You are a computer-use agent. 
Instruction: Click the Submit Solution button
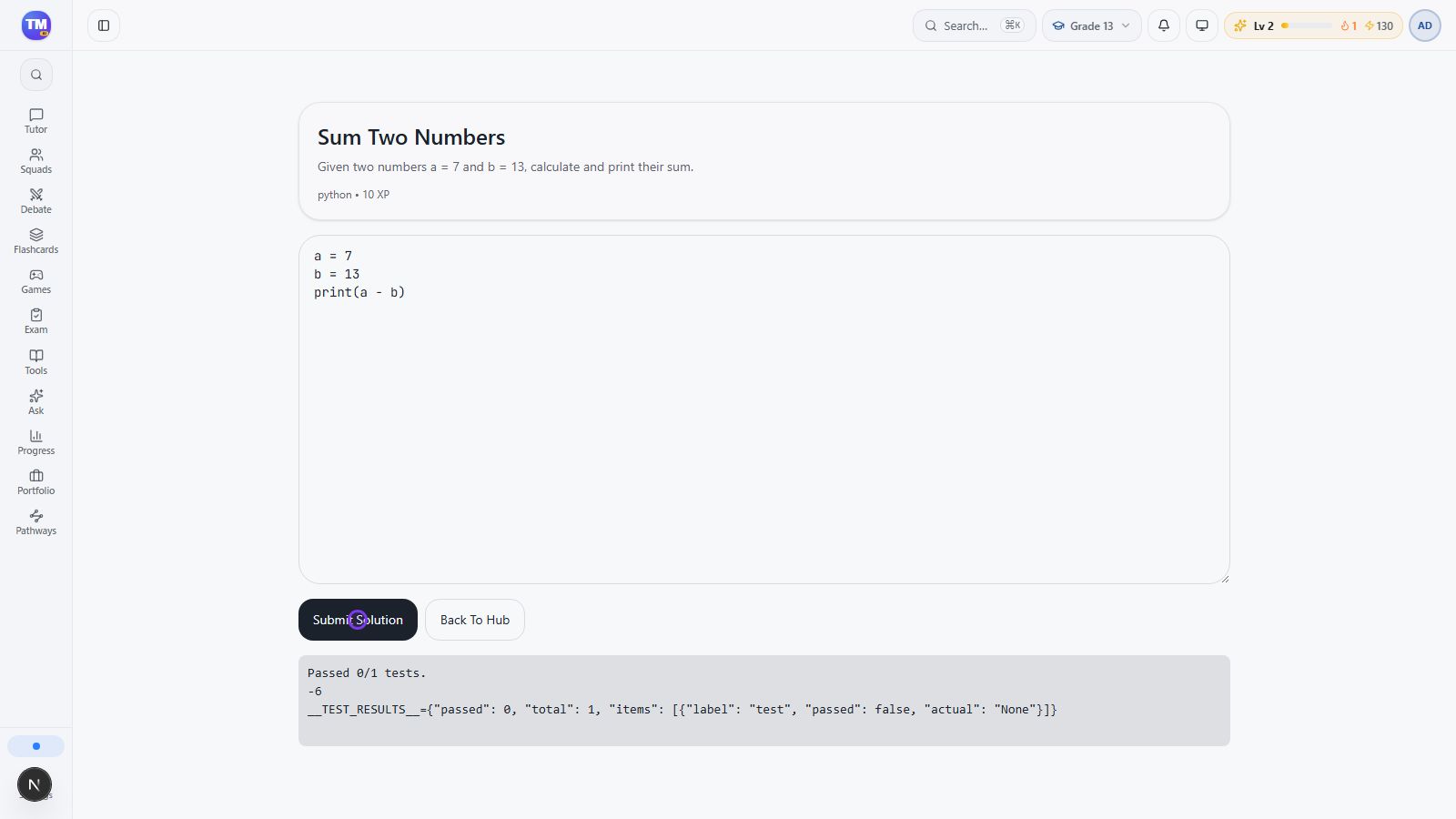click(358, 620)
